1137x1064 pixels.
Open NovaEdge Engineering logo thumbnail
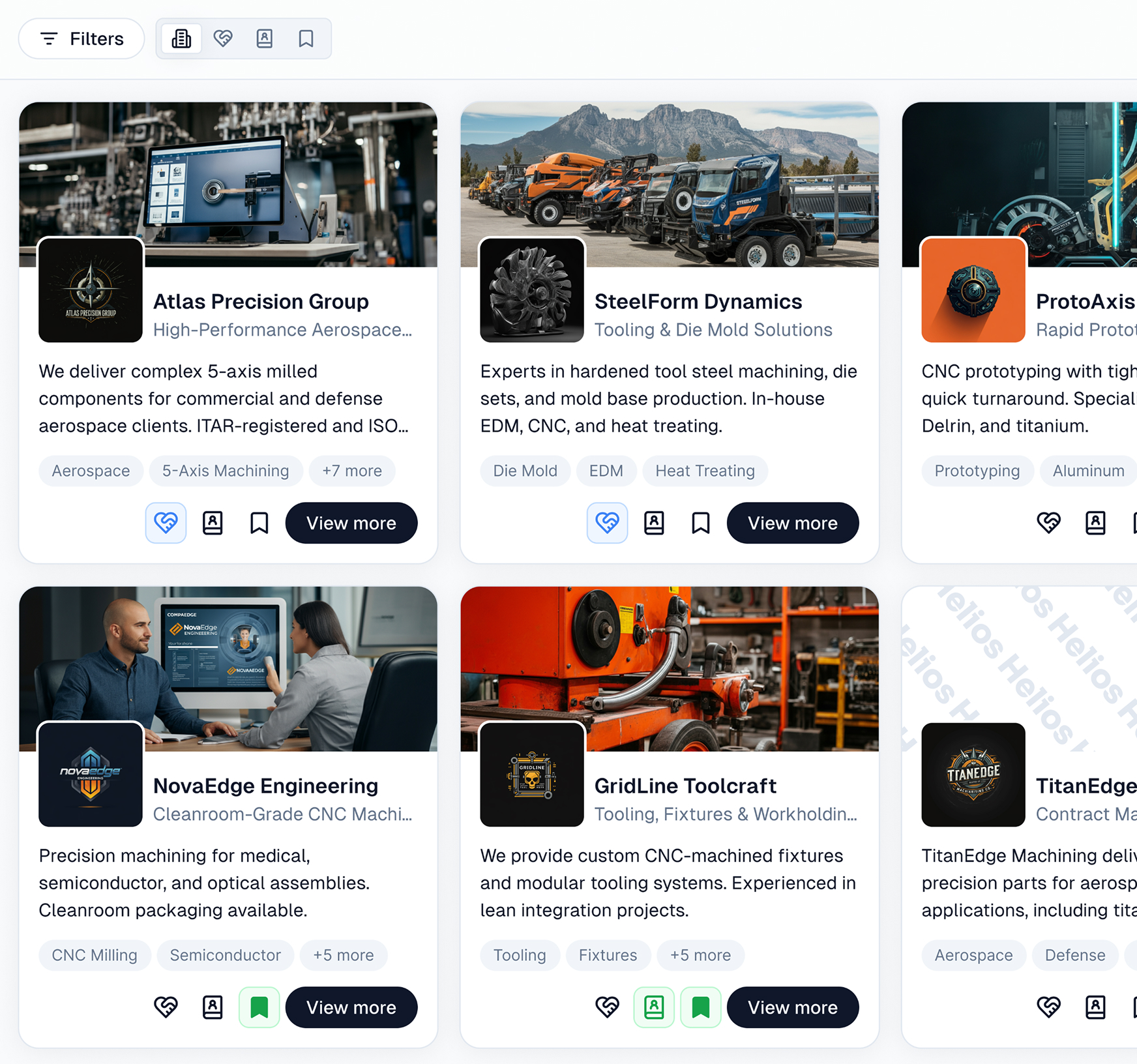[91, 775]
